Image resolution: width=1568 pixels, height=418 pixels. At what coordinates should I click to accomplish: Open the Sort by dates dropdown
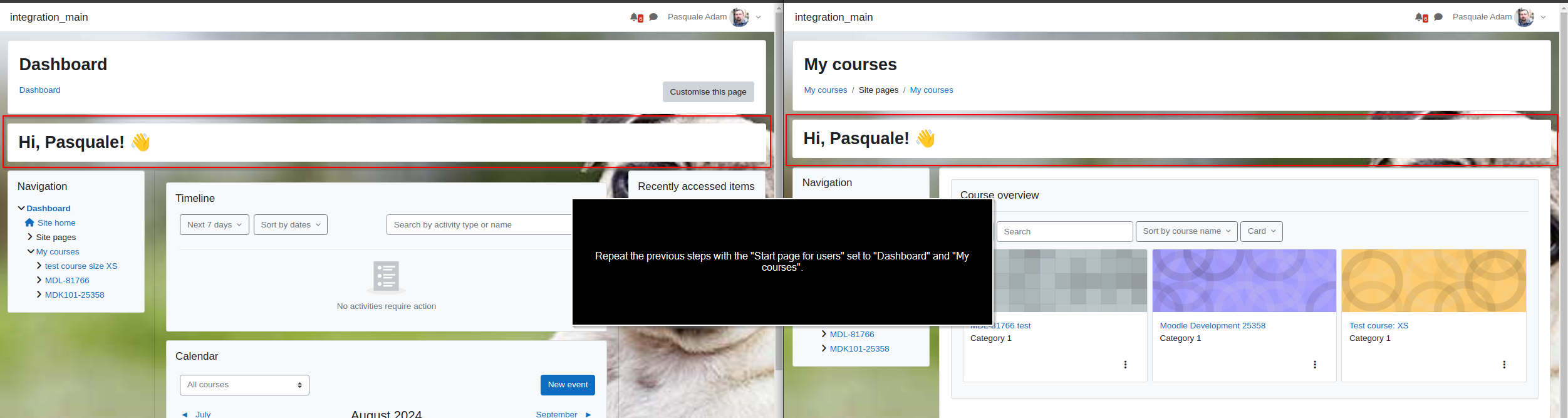click(x=291, y=225)
